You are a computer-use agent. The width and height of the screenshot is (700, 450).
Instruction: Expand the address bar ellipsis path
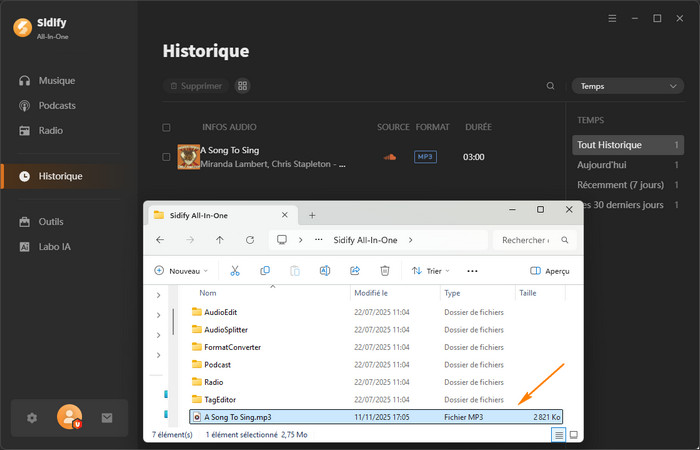pyautogui.click(x=319, y=240)
